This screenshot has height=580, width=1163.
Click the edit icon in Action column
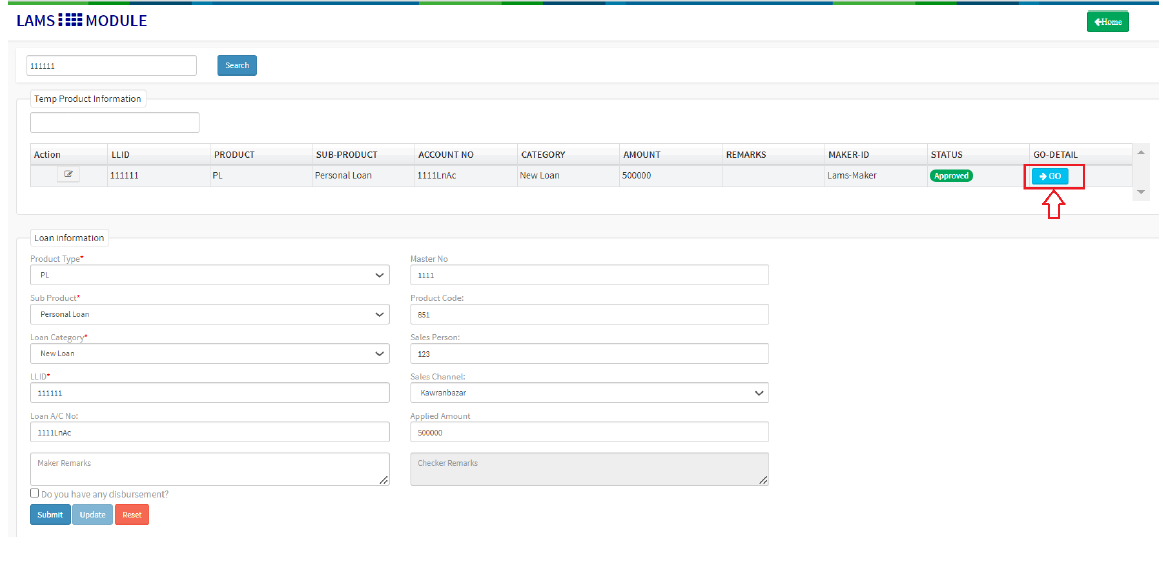point(69,175)
